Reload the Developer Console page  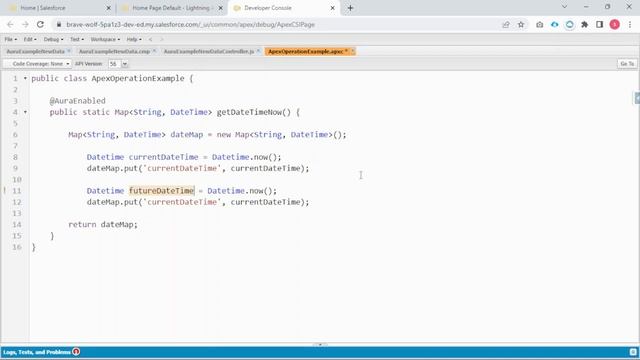(x=40, y=24)
